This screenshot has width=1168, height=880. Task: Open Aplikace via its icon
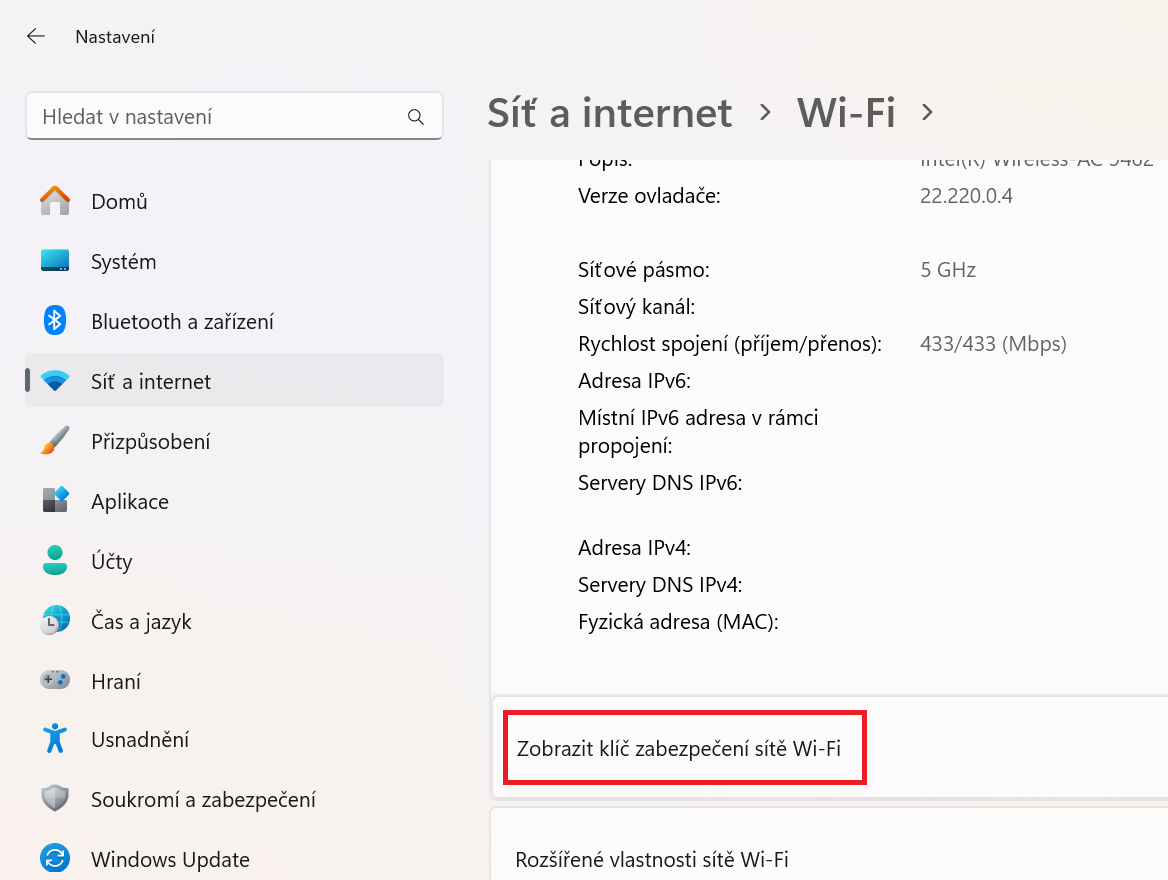55,501
